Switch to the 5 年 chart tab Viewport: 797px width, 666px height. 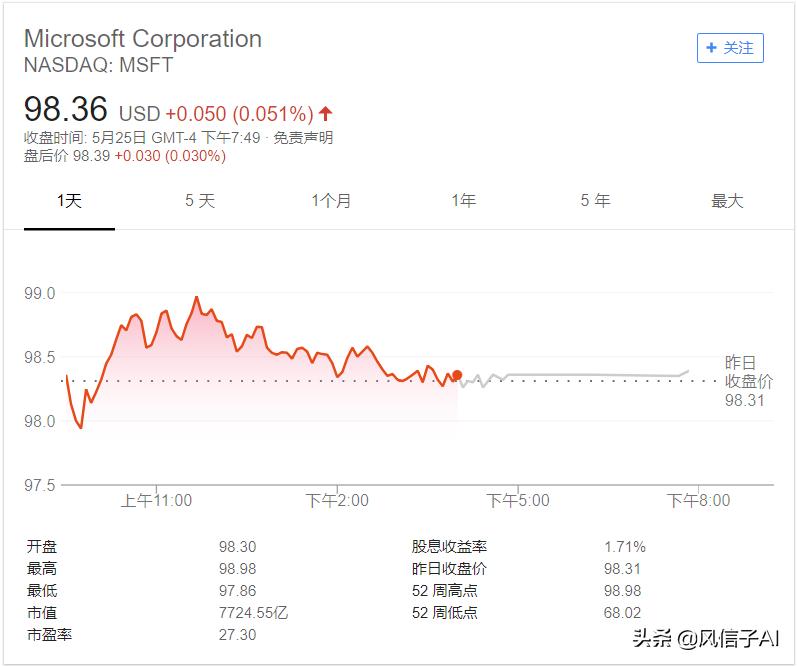pos(595,201)
